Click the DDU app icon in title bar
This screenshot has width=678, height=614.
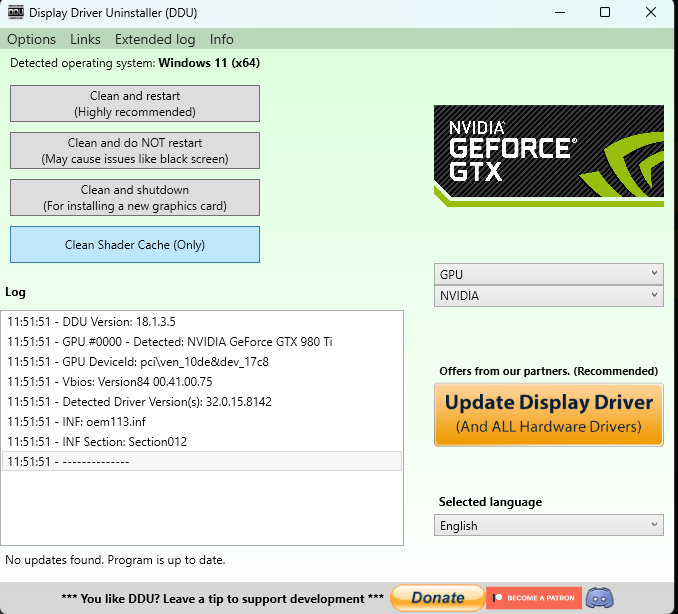[16, 12]
